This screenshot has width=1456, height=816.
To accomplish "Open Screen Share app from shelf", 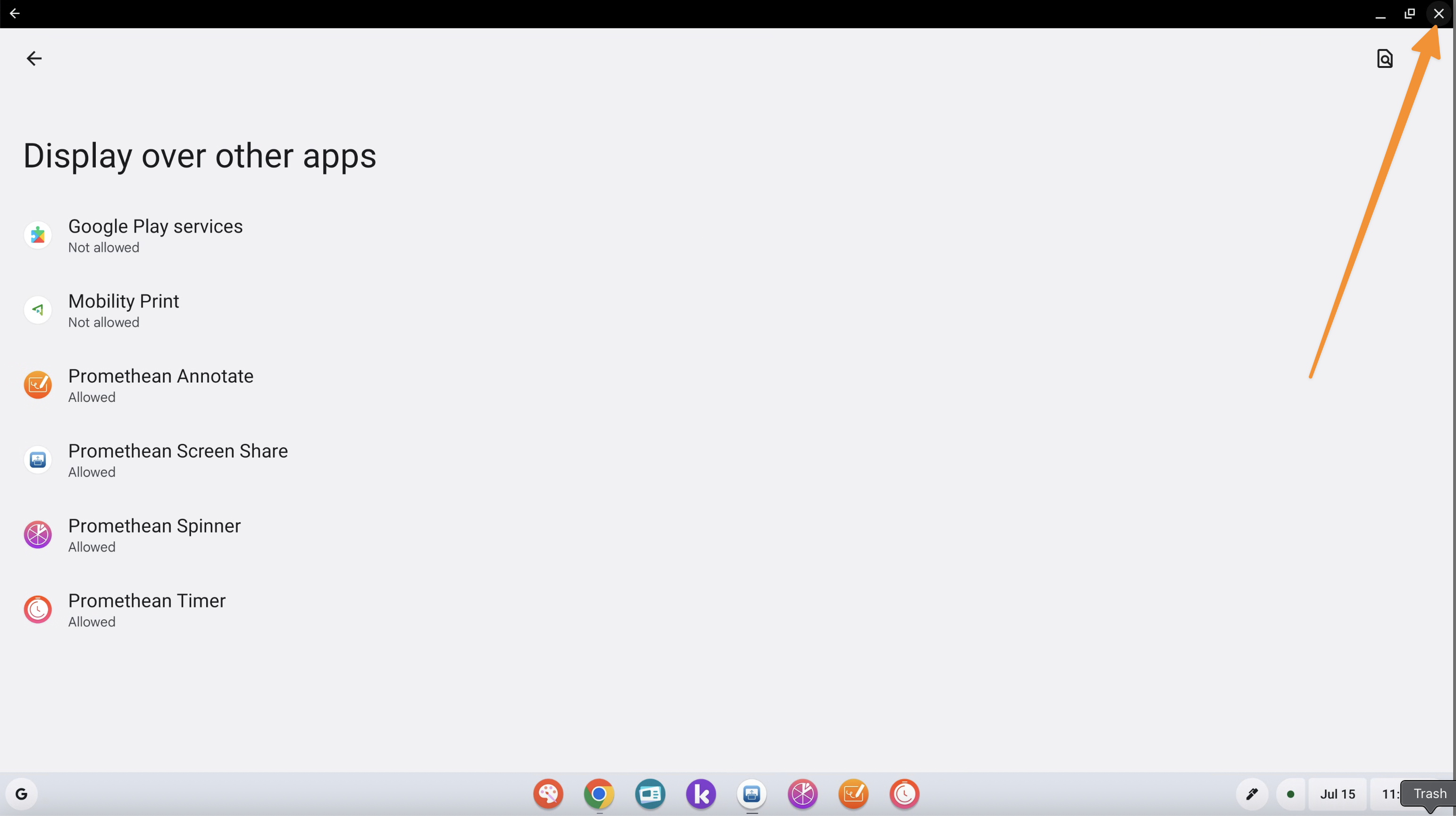I will [x=752, y=794].
